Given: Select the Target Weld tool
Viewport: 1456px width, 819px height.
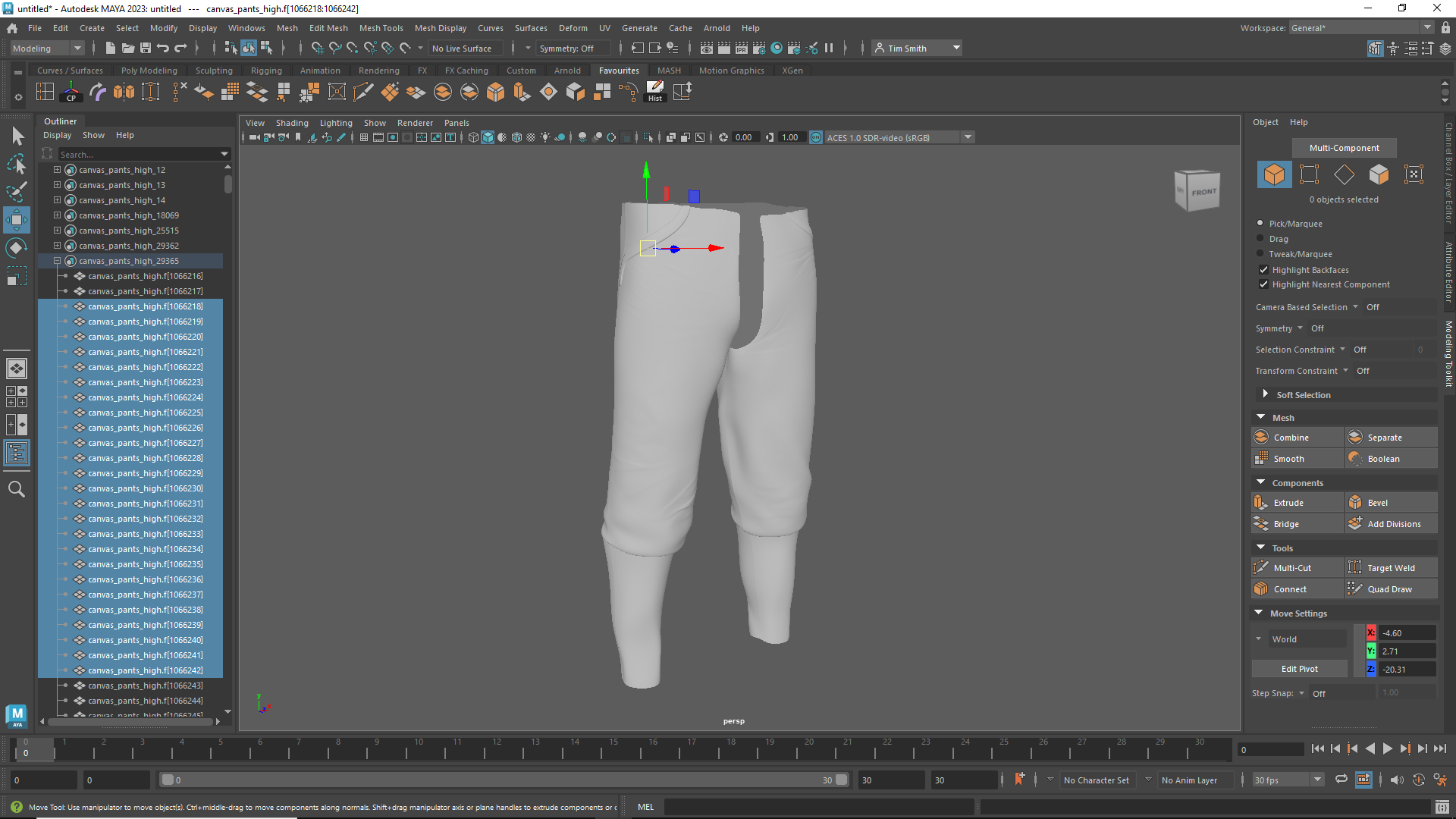Looking at the screenshot, I should [1390, 567].
